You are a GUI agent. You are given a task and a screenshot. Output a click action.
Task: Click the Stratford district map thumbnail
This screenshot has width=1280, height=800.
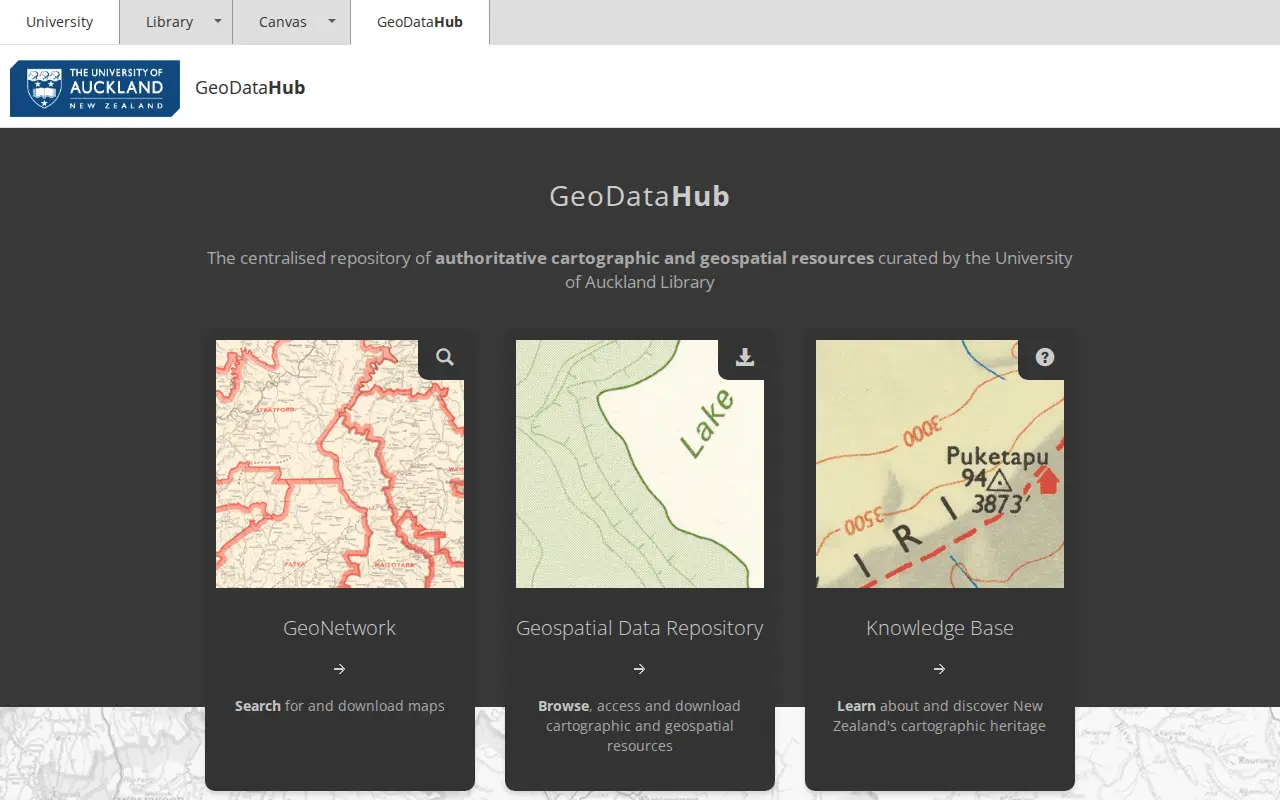coord(340,464)
